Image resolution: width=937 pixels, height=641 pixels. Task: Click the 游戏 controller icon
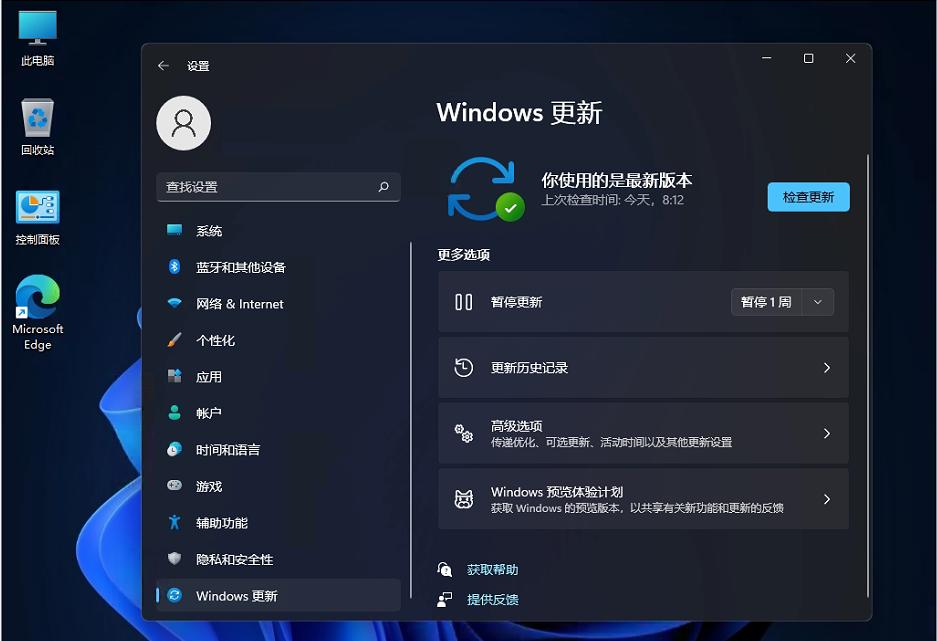click(174, 485)
